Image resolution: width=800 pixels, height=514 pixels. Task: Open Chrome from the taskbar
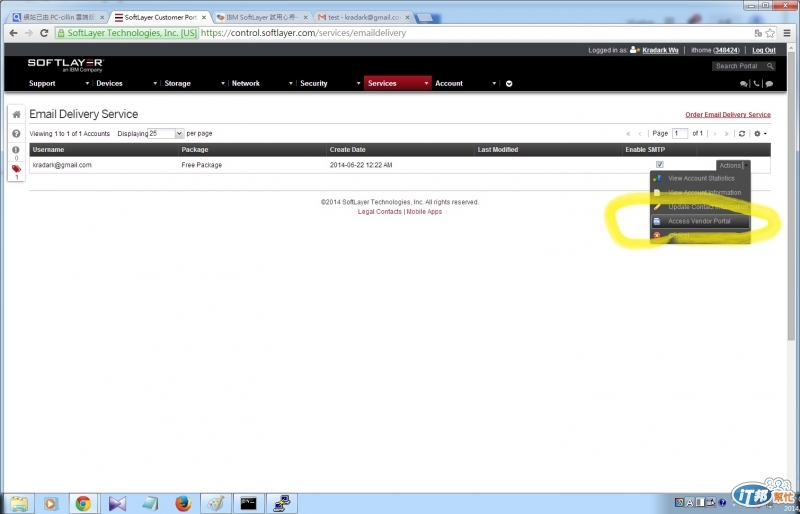tap(83, 503)
